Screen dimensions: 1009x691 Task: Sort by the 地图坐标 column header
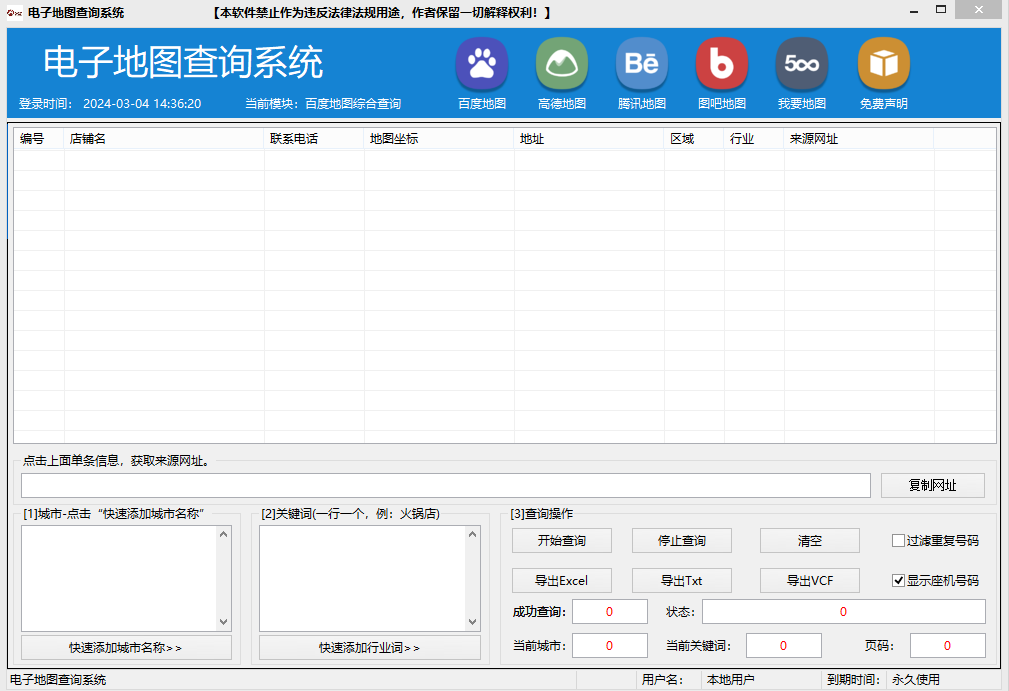click(x=439, y=138)
